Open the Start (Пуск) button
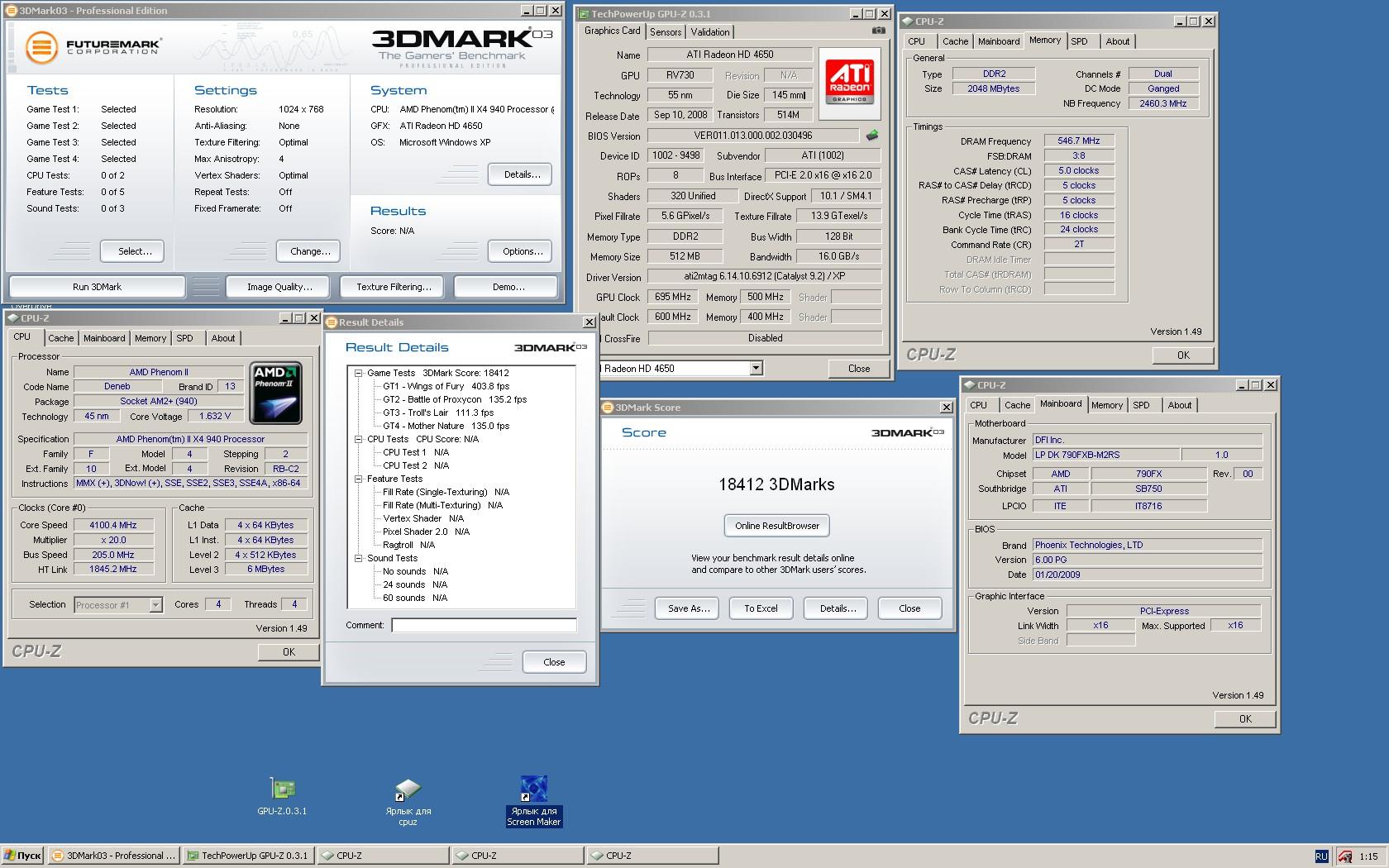 coord(23,856)
